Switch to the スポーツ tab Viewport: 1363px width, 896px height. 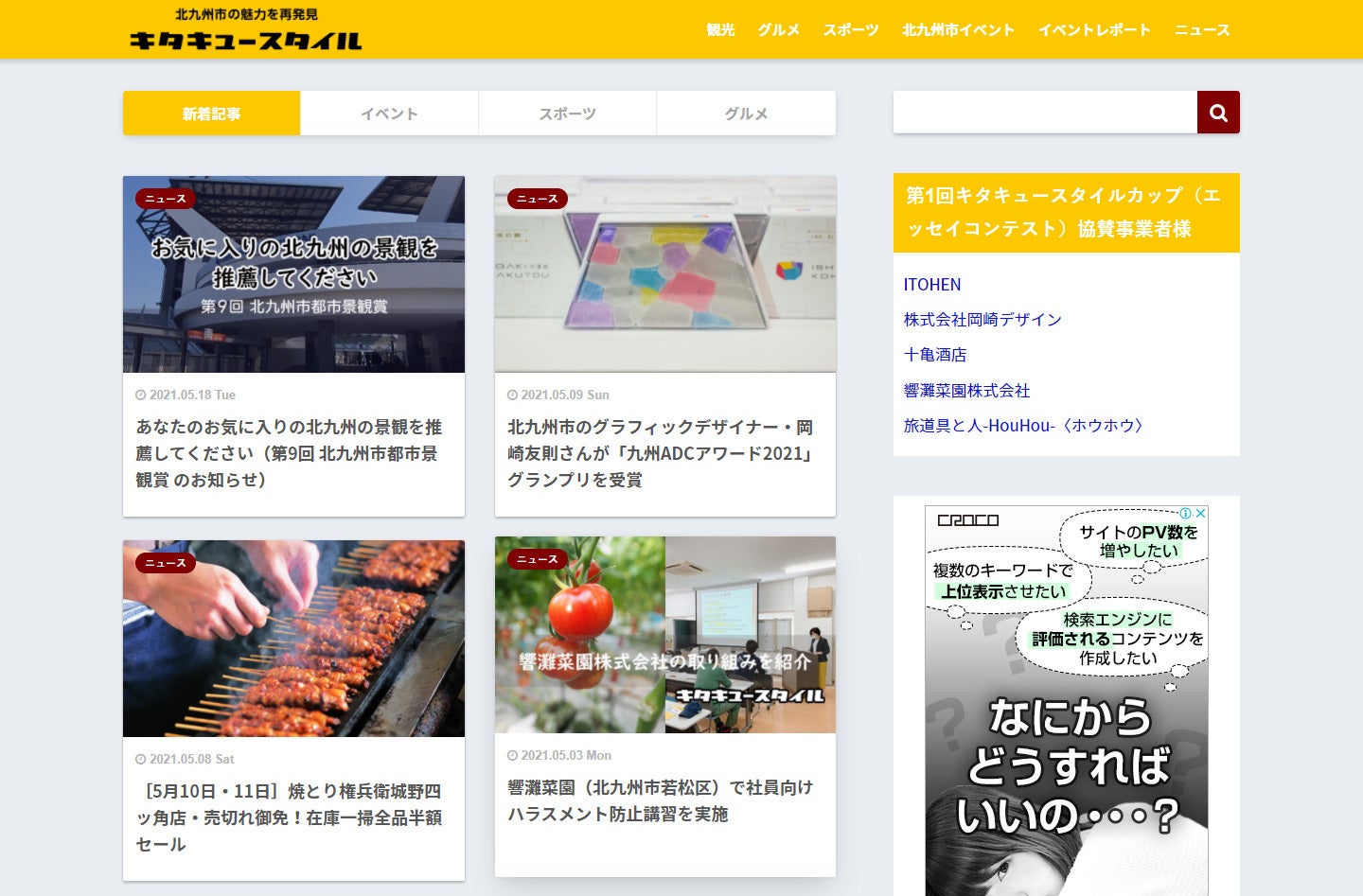pyautogui.click(x=567, y=114)
